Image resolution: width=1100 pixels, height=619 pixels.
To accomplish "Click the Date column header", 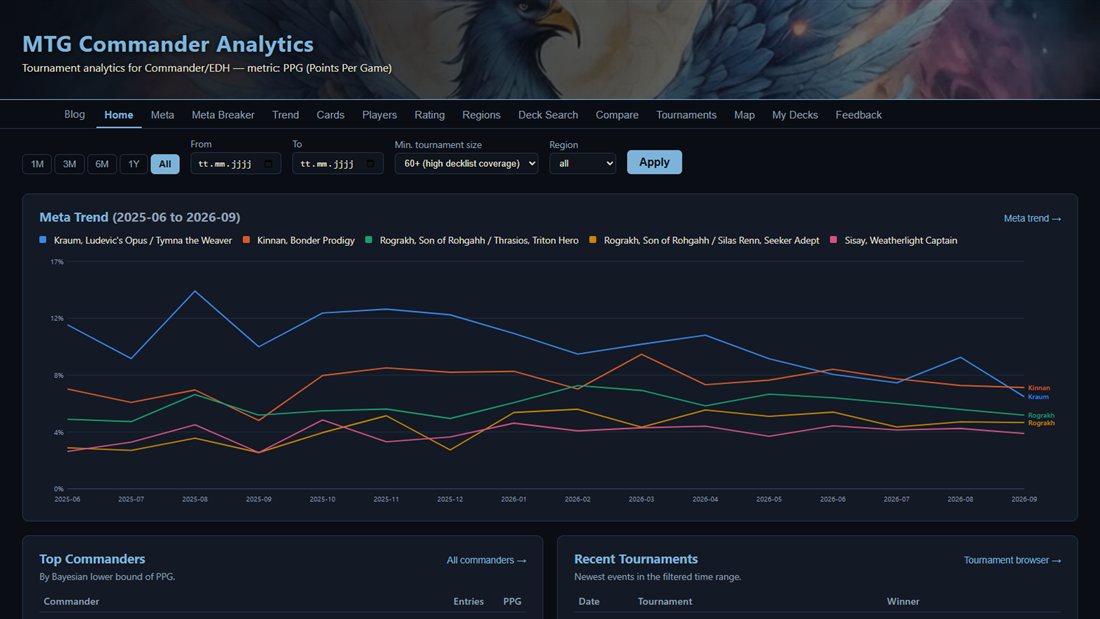I will click(x=589, y=601).
